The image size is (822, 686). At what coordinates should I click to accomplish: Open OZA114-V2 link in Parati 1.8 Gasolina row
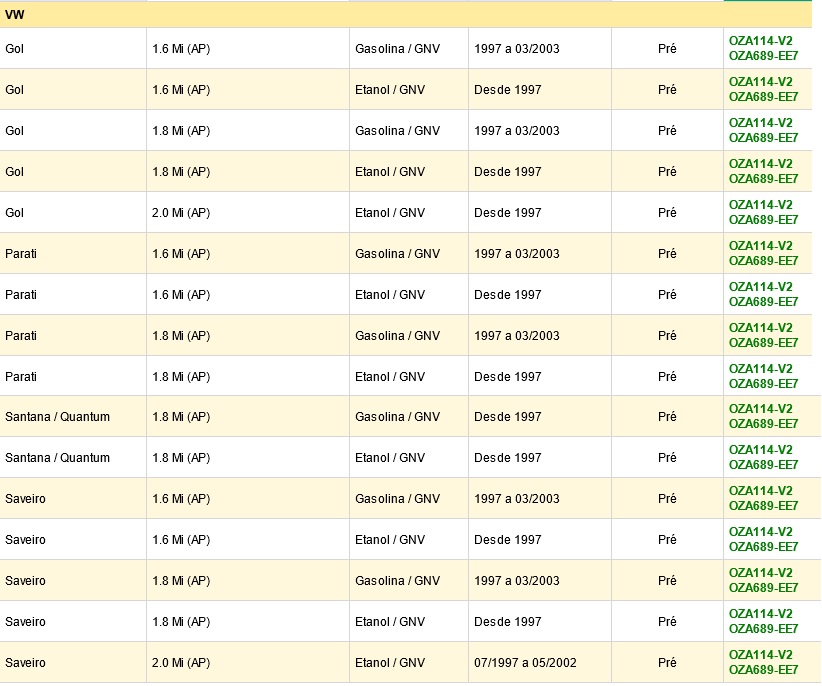(760, 328)
